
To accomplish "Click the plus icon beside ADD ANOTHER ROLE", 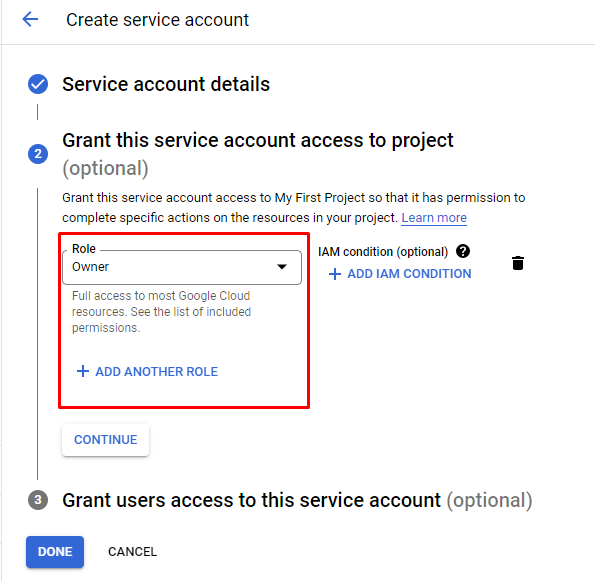I will click(83, 371).
